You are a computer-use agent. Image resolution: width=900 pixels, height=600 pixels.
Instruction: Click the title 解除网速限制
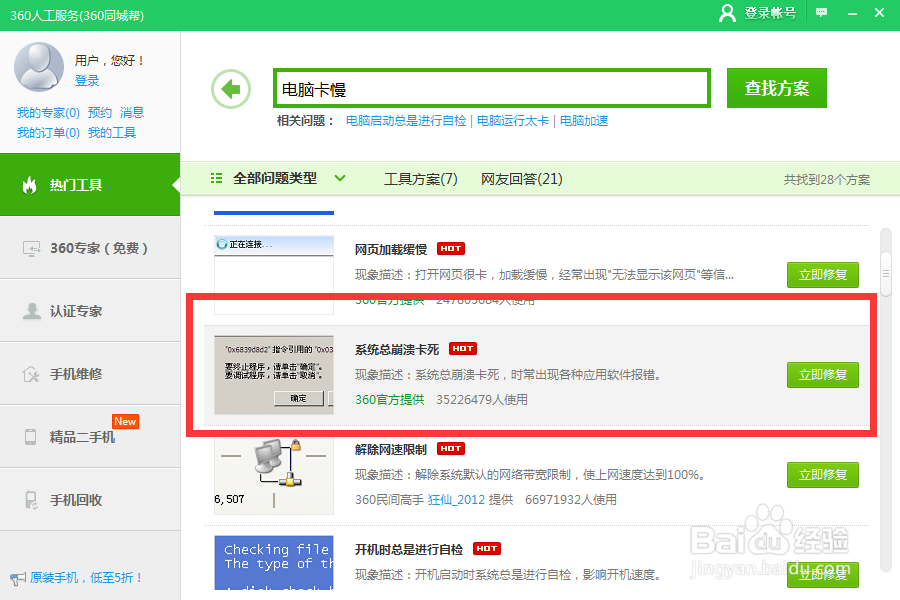pos(391,449)
